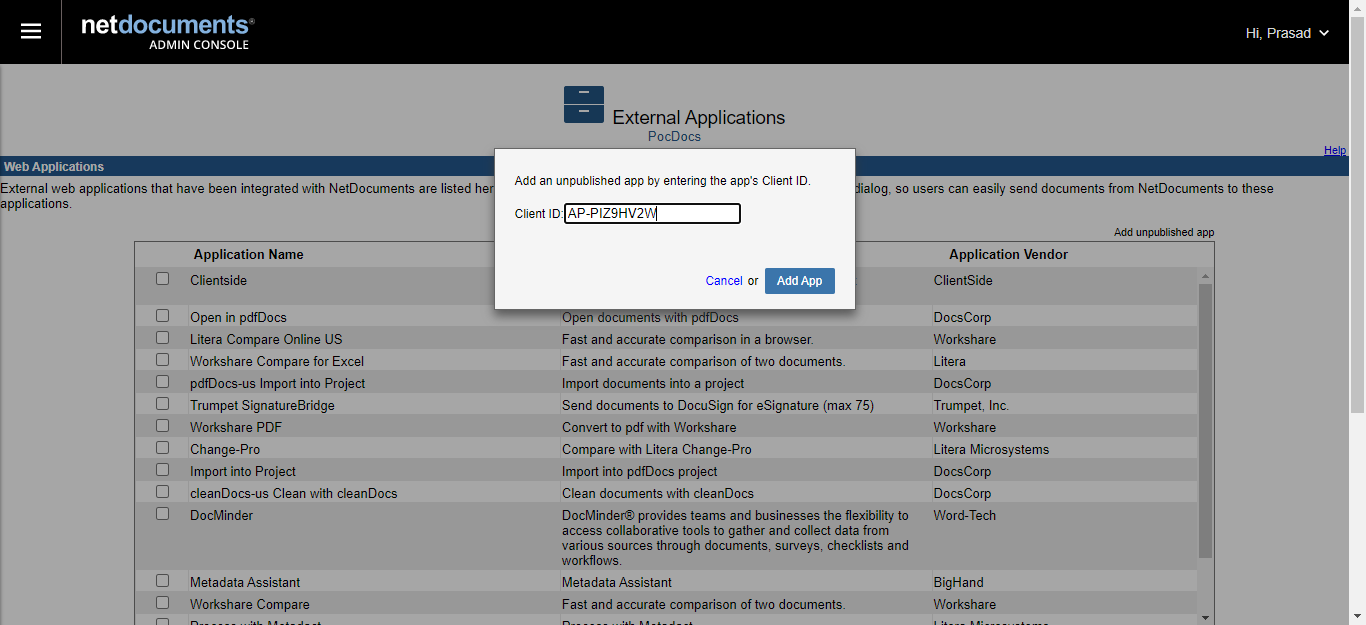Click the Word-Tech vendor cell

[x=964, y=515]
